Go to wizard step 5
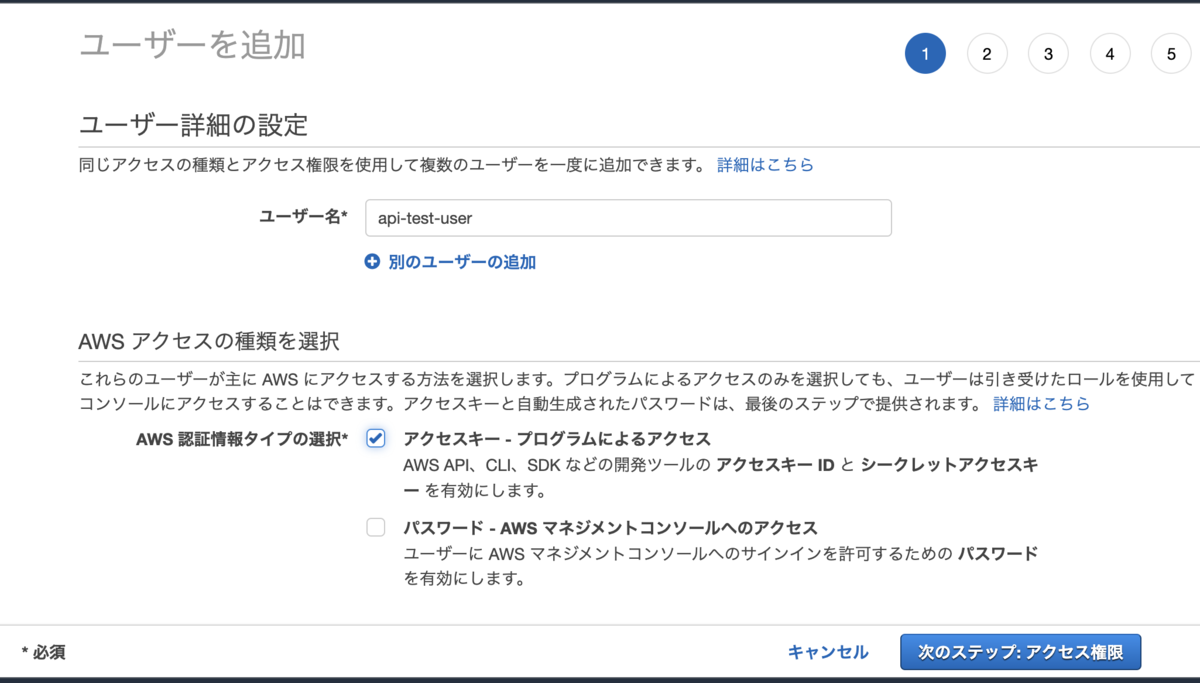Screen dimensions: 1200x683 1171,54
